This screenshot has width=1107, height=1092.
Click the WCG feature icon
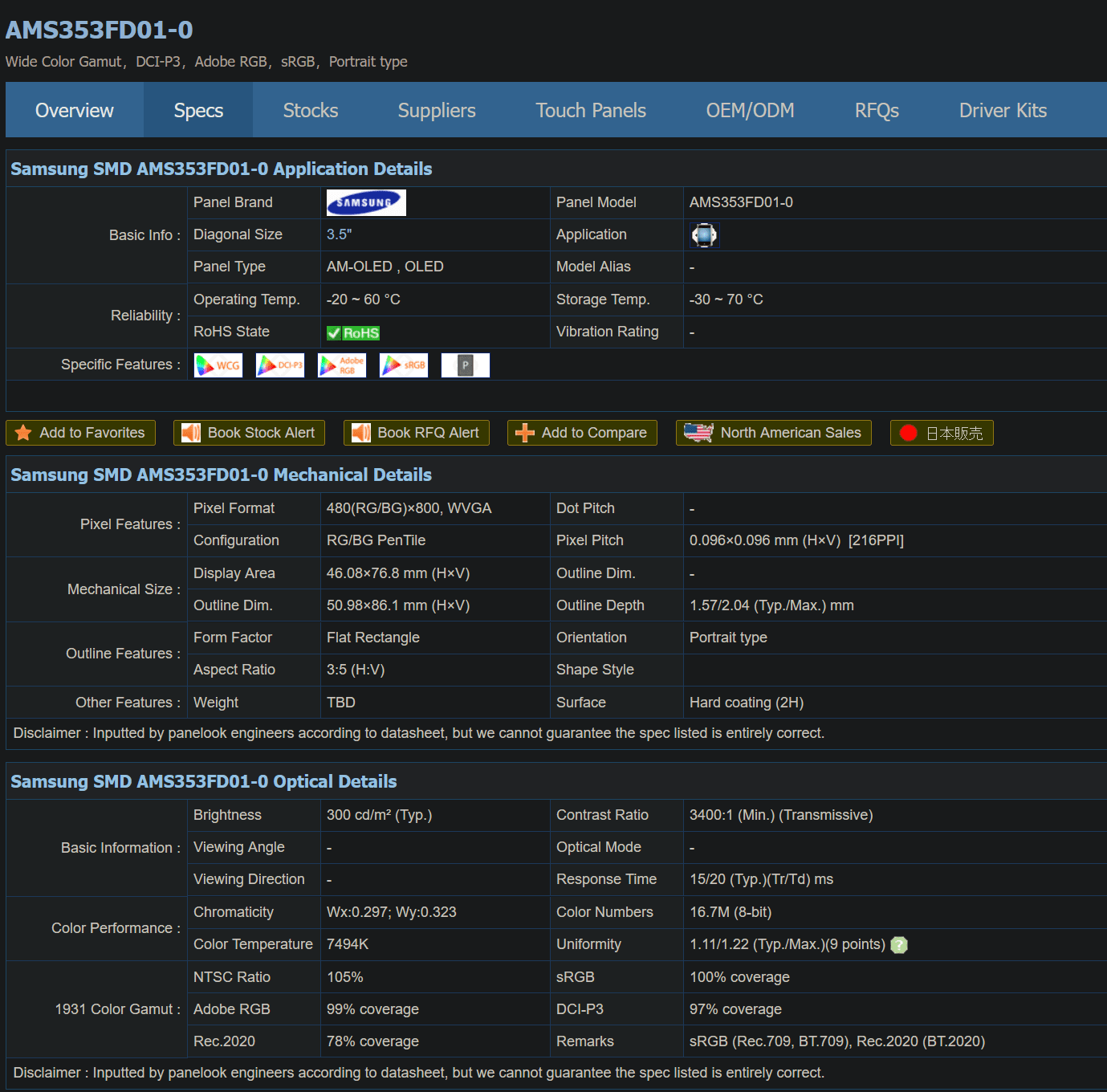point(218,365)
